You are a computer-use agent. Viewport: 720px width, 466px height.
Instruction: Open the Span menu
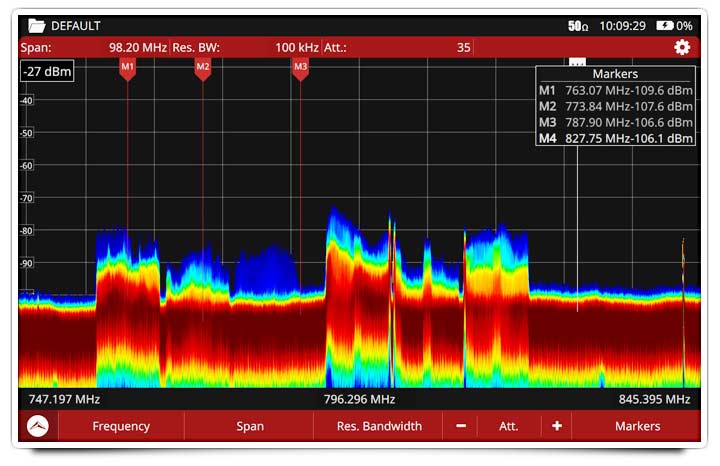pyautogui.click(x=250, y=426)
